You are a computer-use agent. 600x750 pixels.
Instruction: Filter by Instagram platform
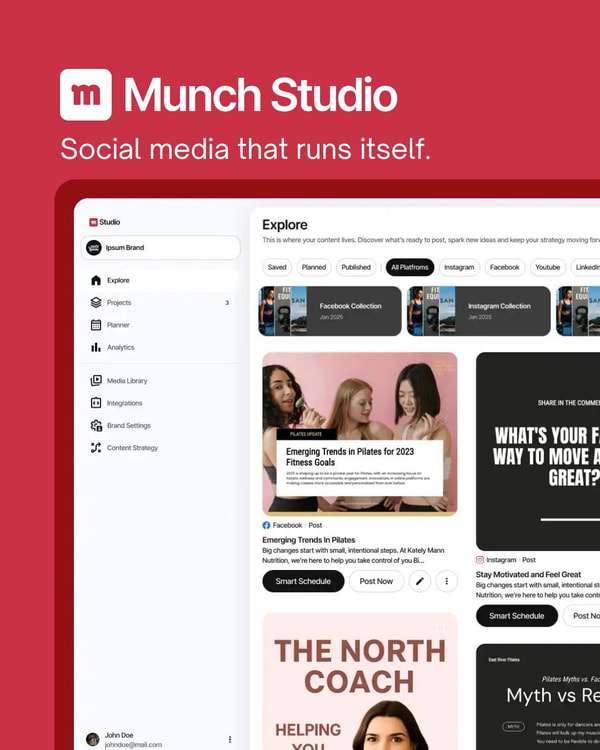pyautogui.click(x=459, y=267)
